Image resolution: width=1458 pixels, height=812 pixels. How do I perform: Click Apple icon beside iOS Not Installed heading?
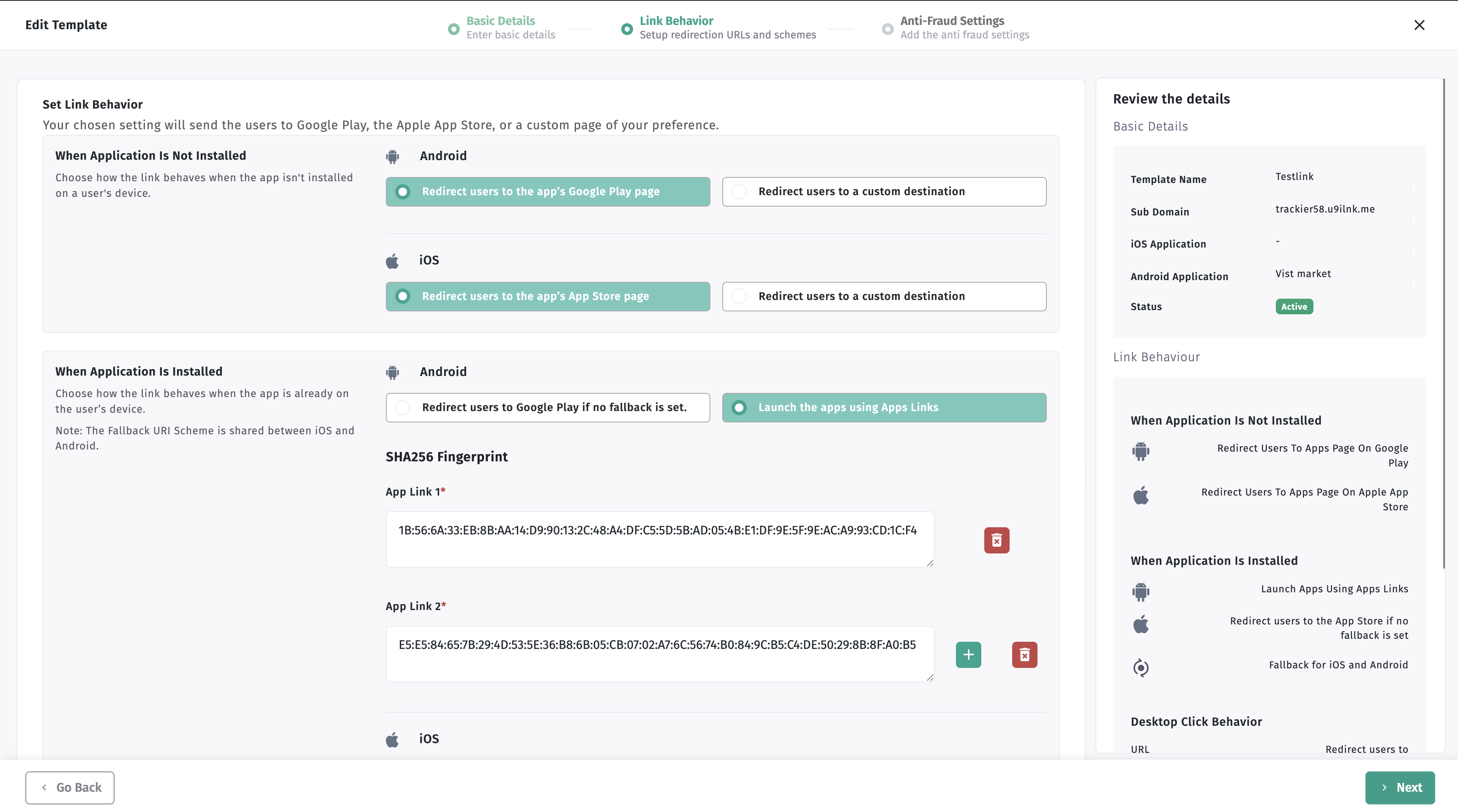point(392,261)
